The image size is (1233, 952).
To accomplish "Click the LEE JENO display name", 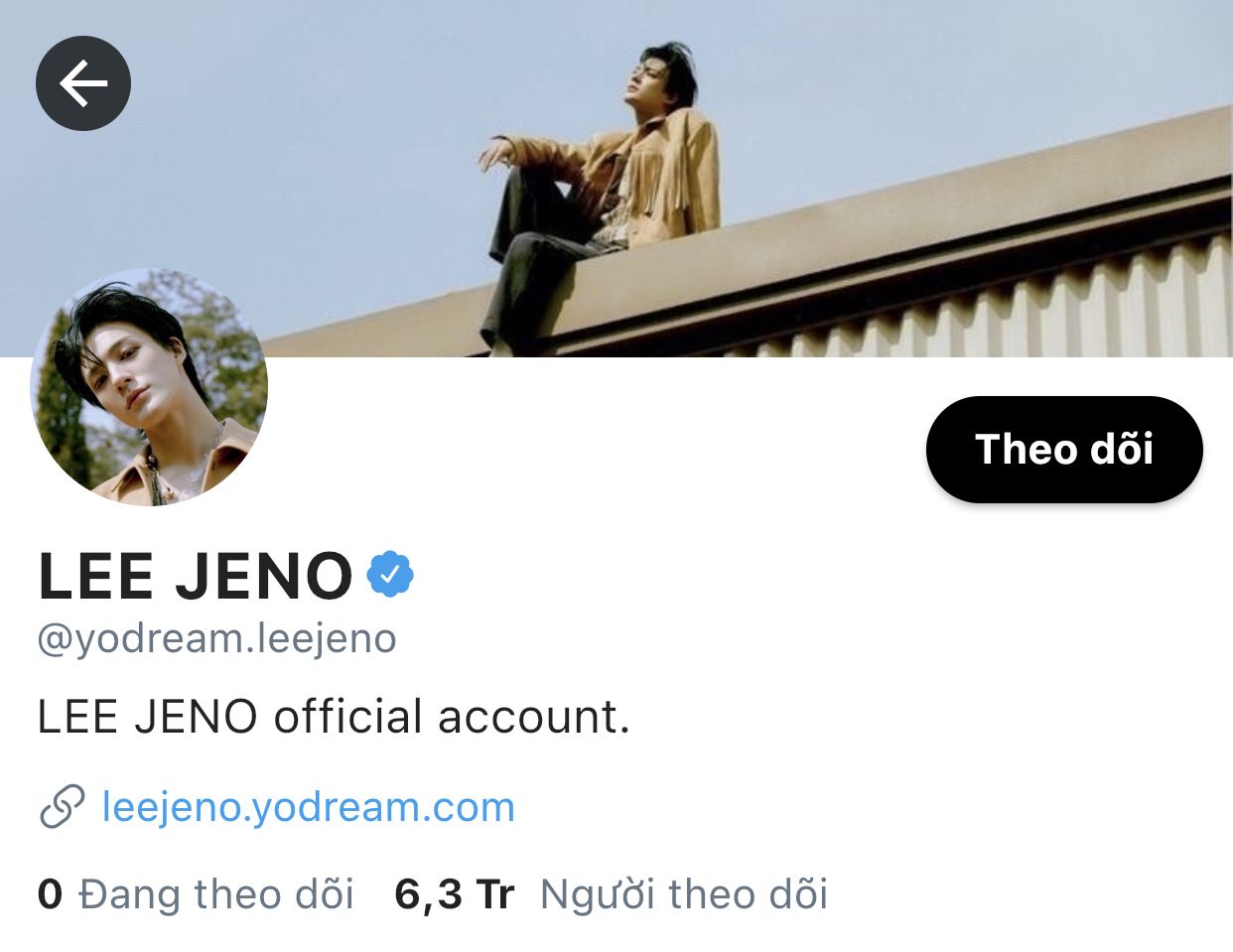I will tap(196, 576).
